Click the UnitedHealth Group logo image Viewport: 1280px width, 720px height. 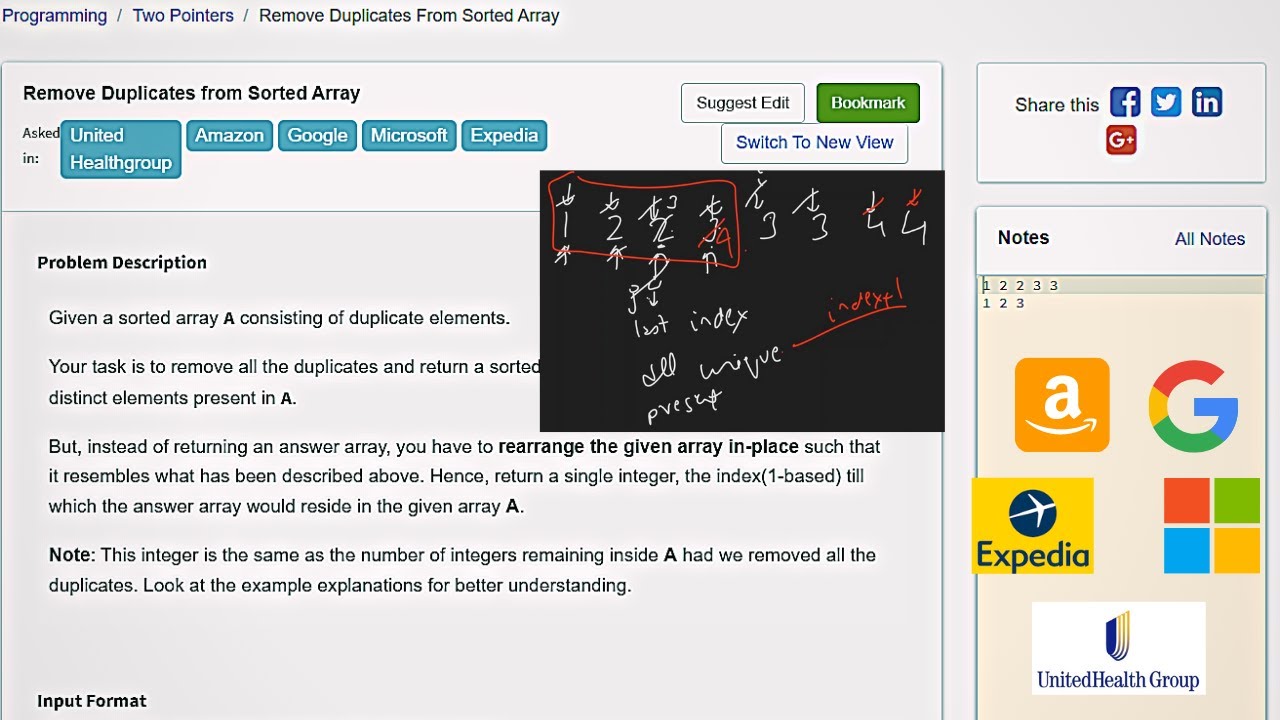1118,648
